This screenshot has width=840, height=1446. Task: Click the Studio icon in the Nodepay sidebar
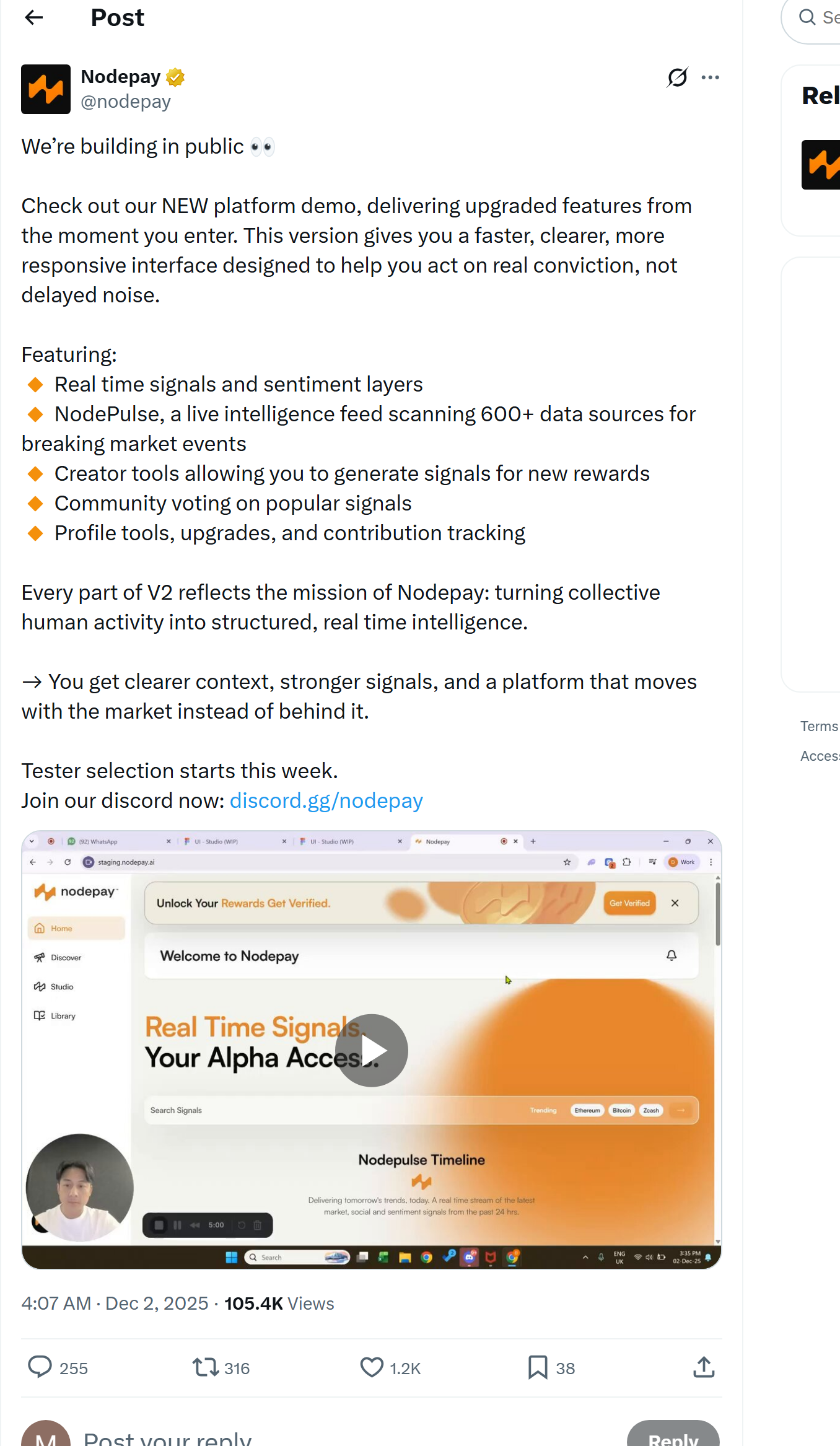coord(38,986)
